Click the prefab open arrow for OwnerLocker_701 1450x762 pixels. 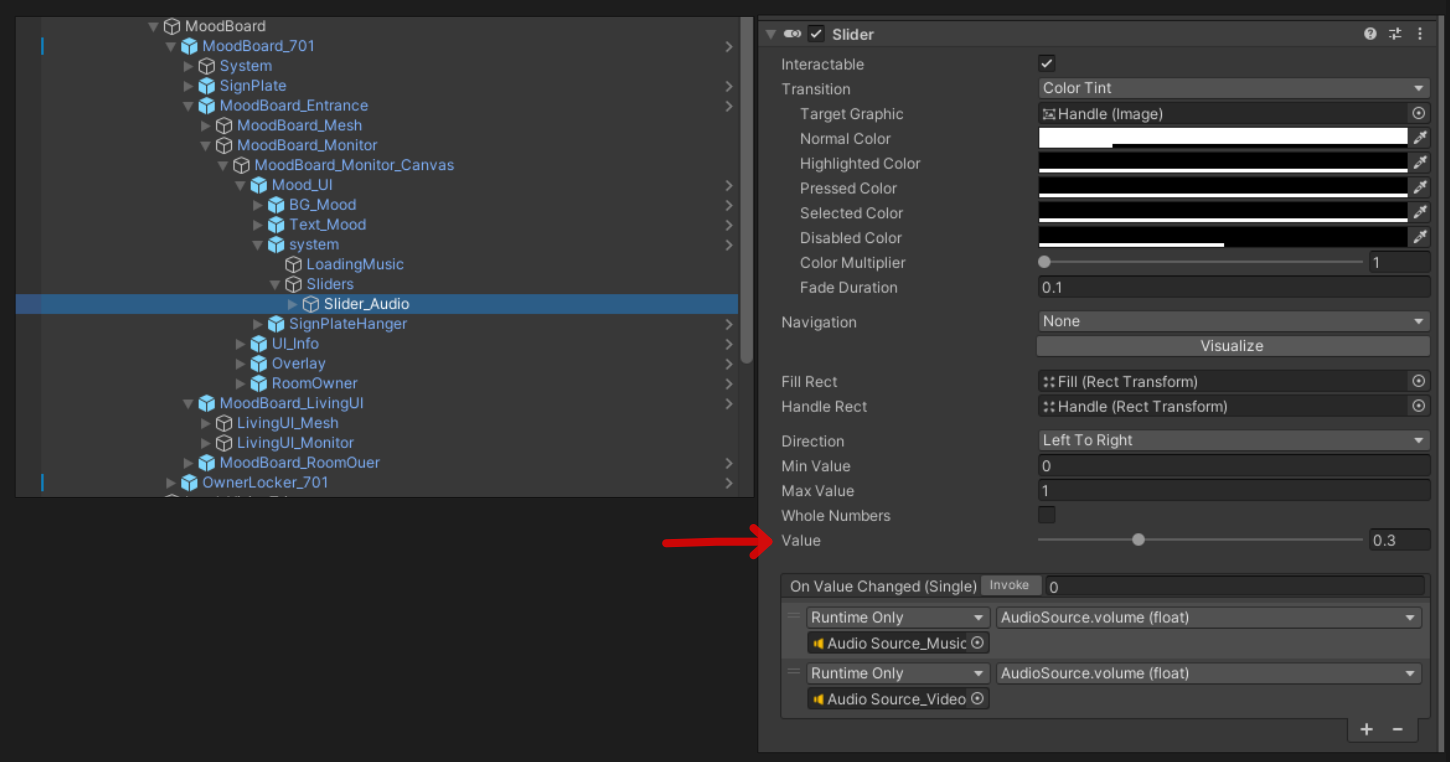tap(729, 483)
